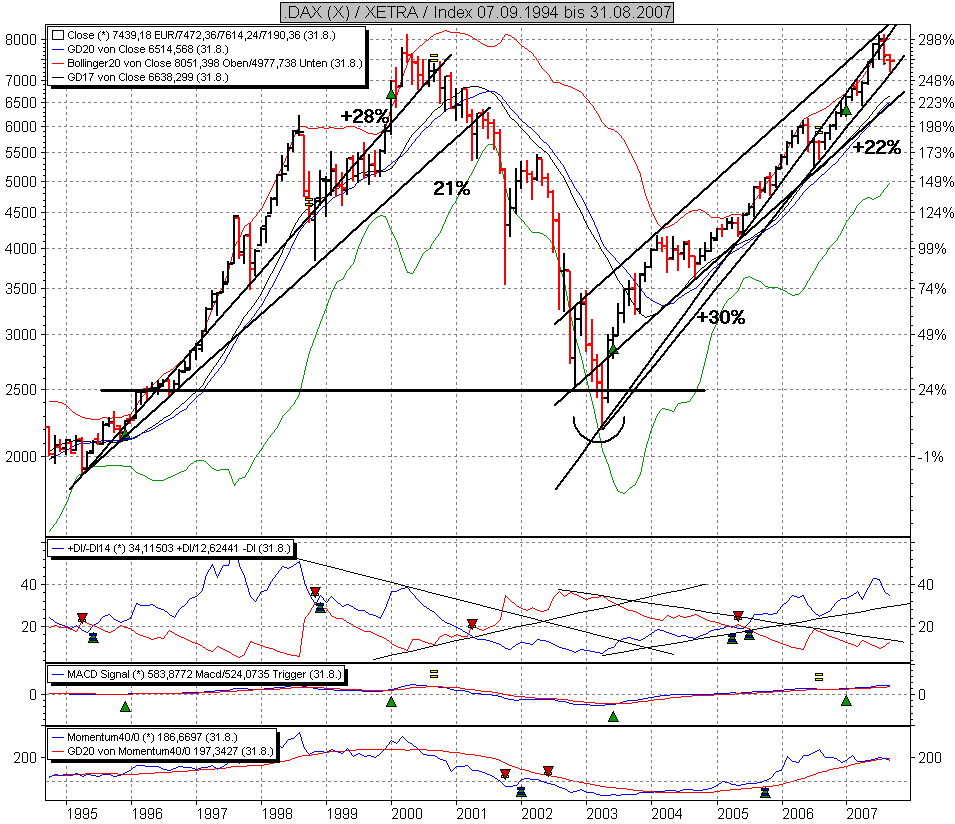Click the 2003 year label on time axis
The height and width of the screenshot is (824, 955).
(602, 814)
